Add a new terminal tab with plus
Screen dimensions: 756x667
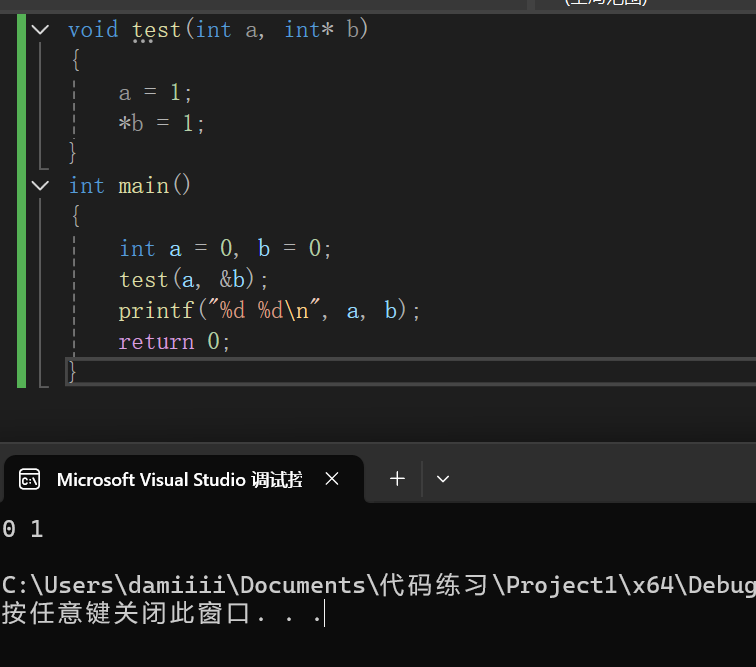397,479
